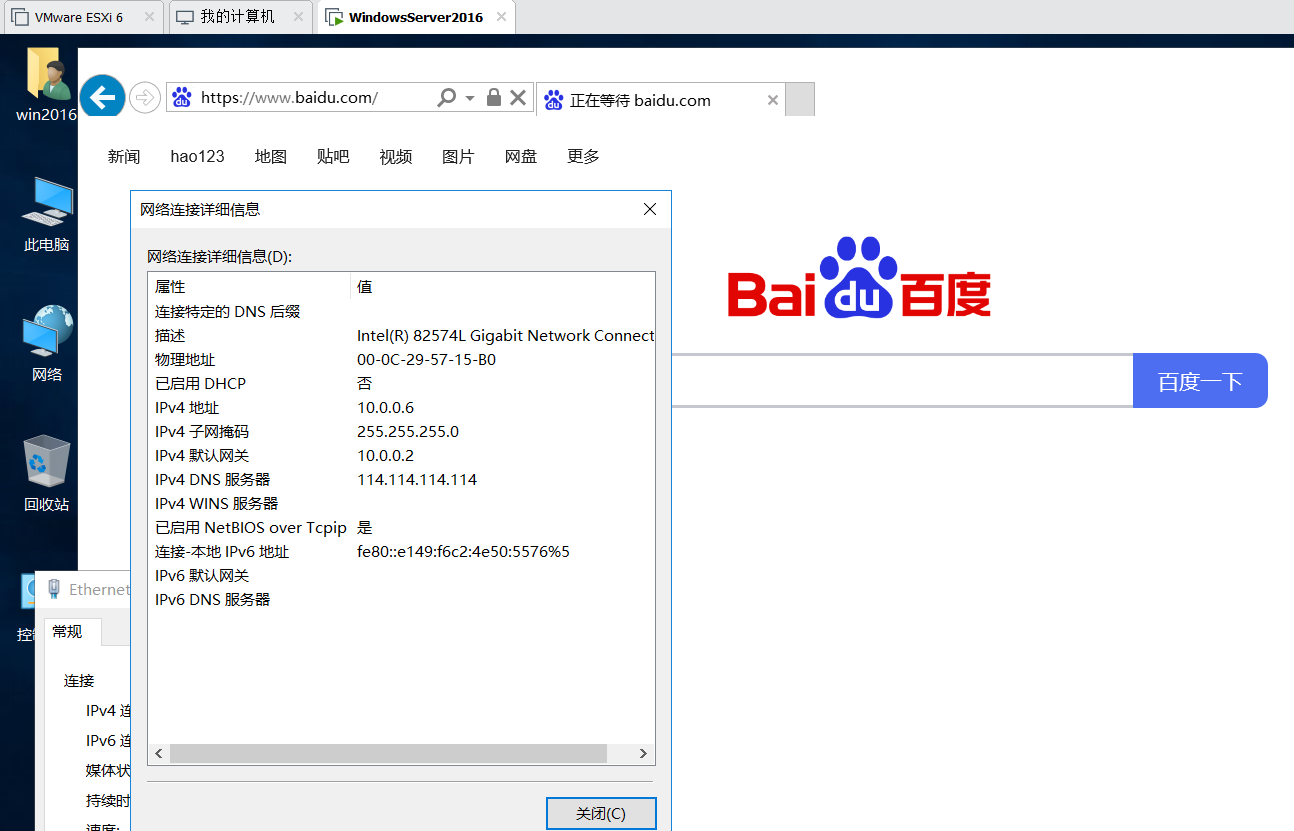Select the DNS server value 114.114.114.114
Viewport: 1294px width, 831px height.
pos(417,480)
